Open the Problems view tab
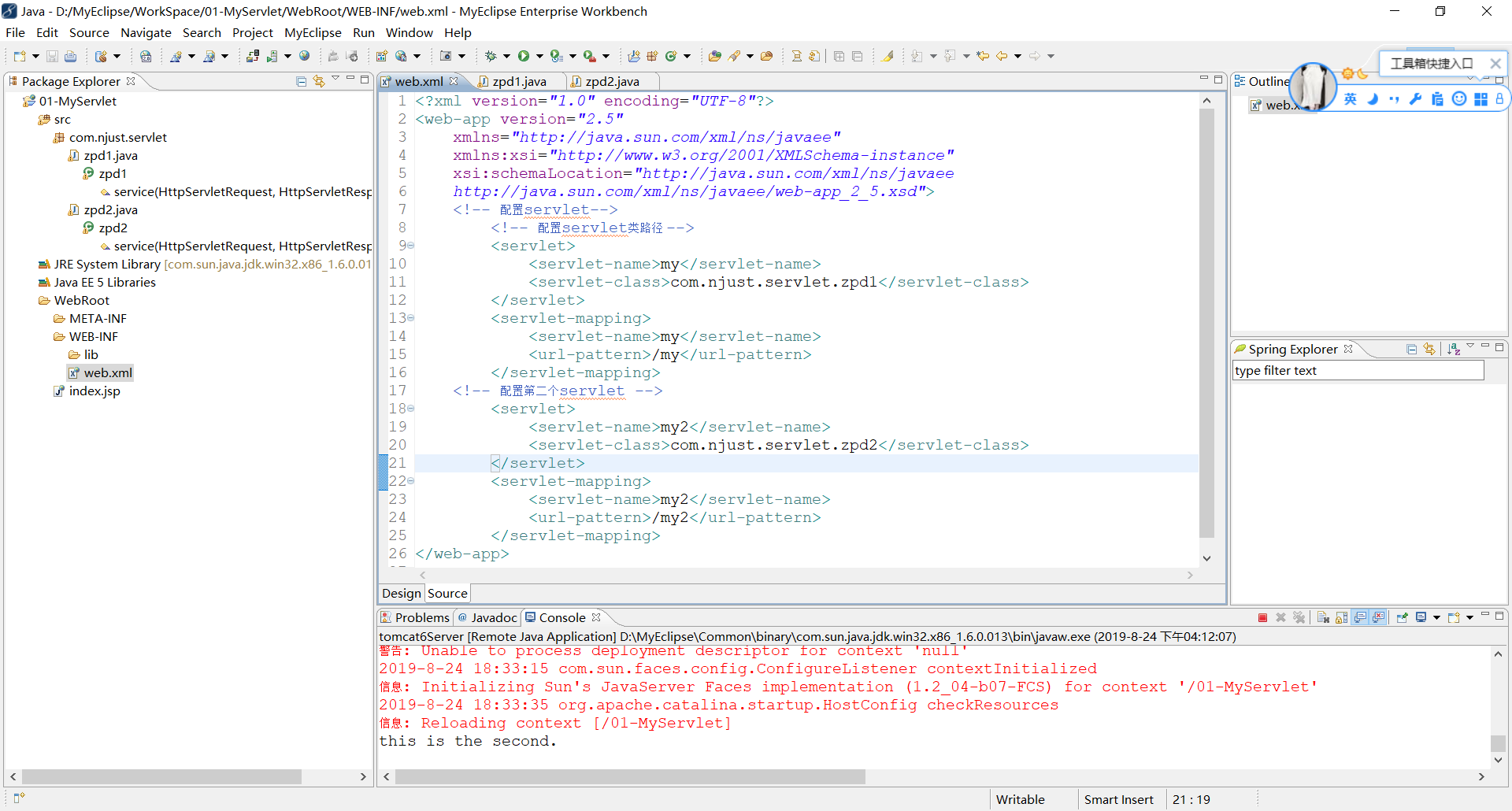This screenshot has height=811, width=1512. pos(421,617)
